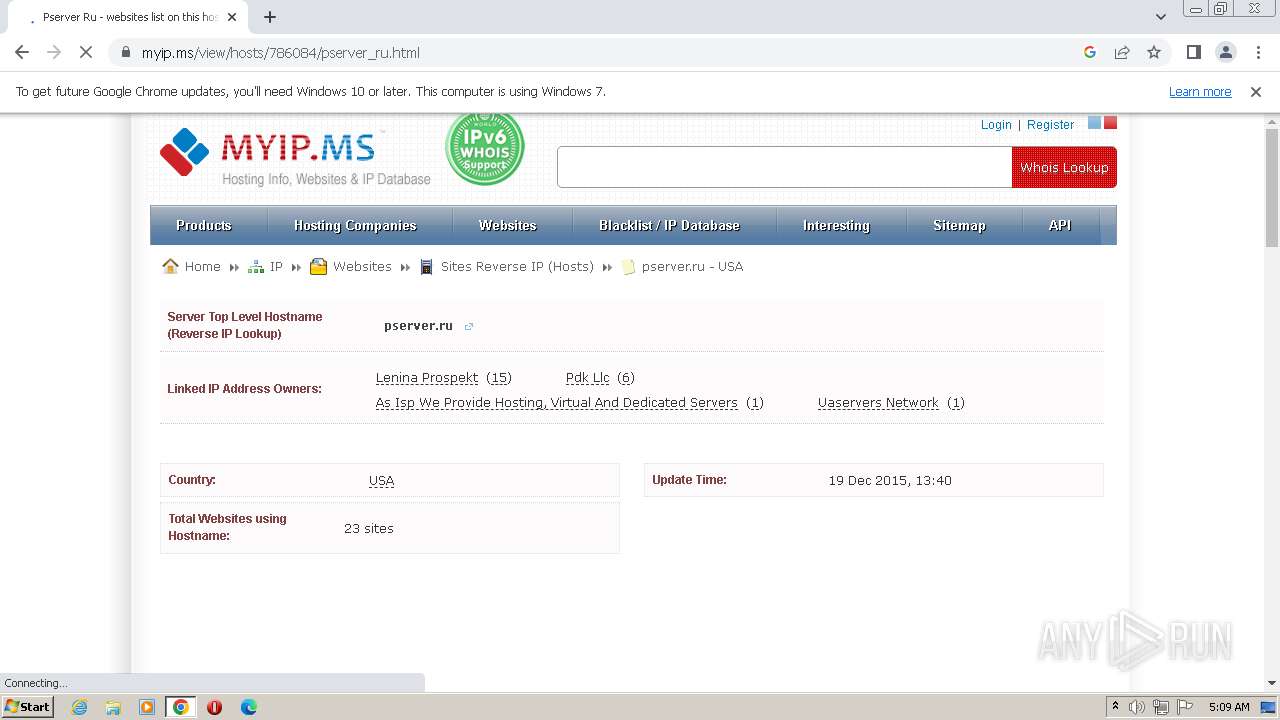The image size is (1280, 720).
Task: View site information via the lock icon
Action: (x=126, y=53)
